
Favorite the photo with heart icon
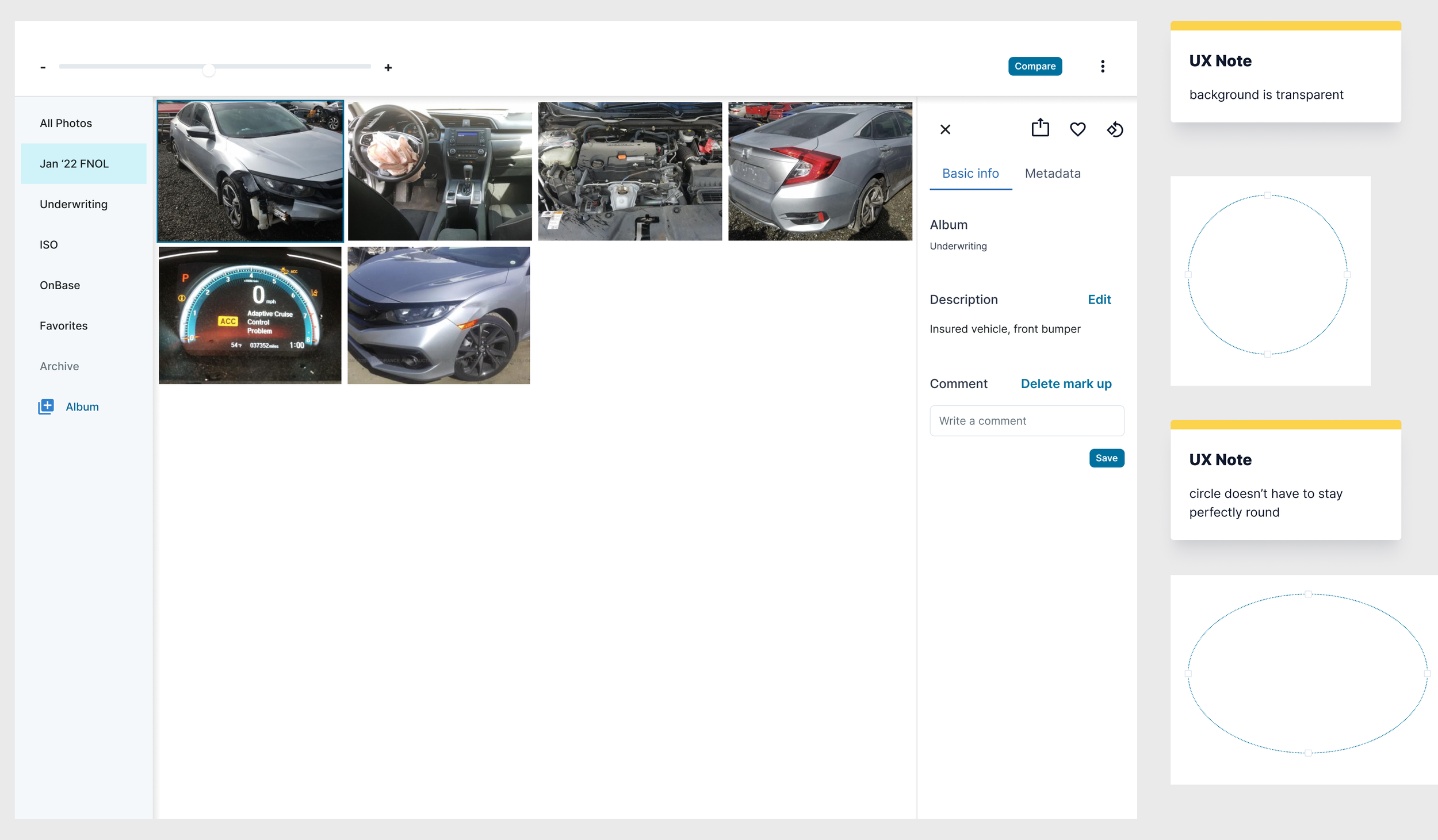[x=1077, y=129]
